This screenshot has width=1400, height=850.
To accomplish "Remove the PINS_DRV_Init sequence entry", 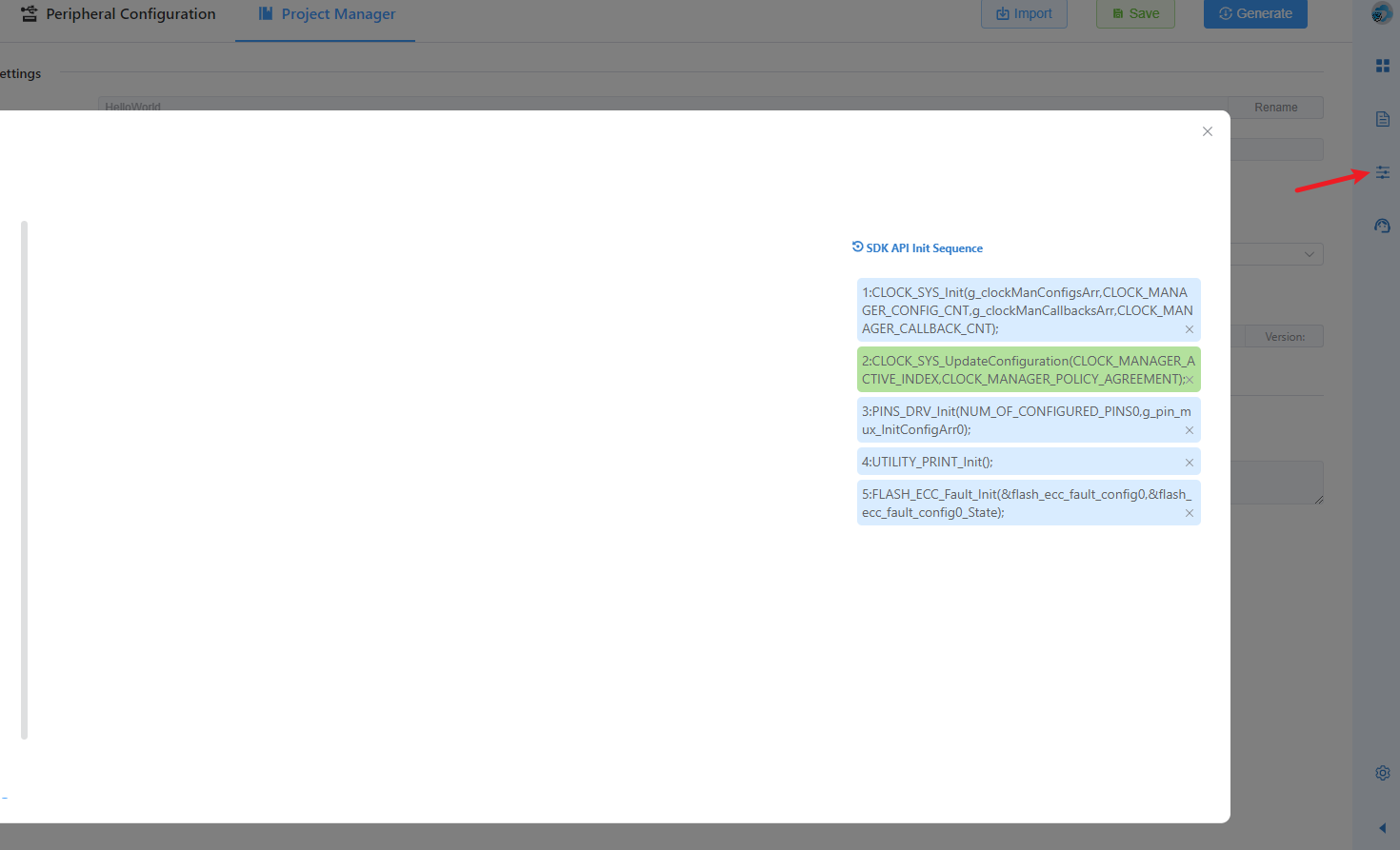I will (x=1189, y=430).
